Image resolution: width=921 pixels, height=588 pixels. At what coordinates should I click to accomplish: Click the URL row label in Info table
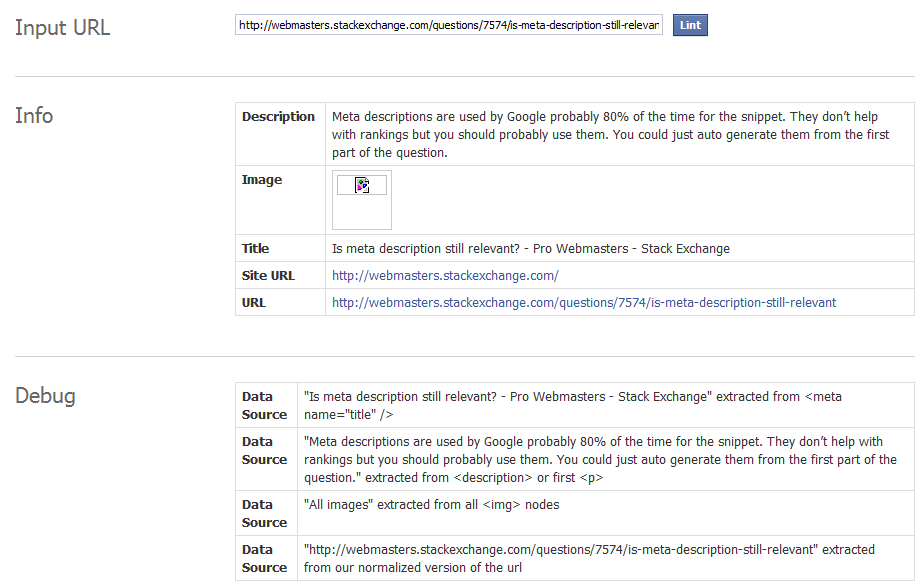(x=253, y=302)
